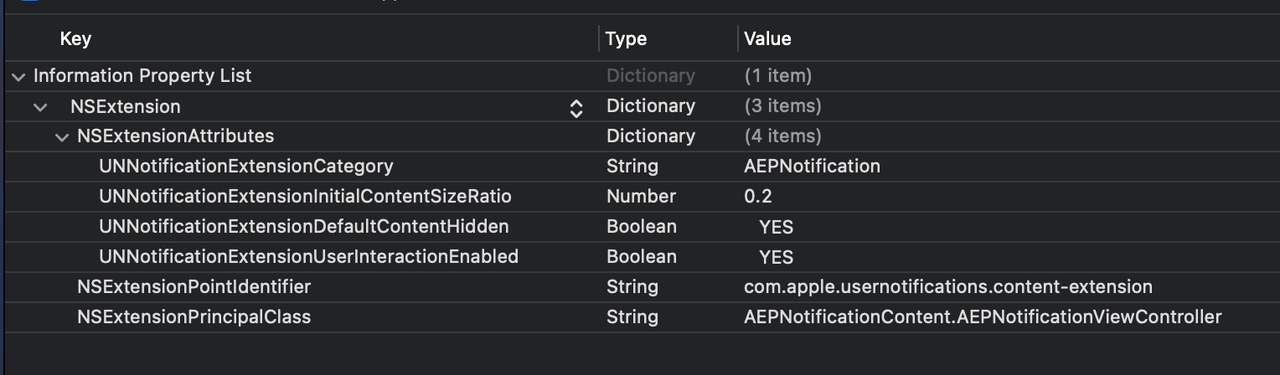Click the 0.2 value cell
Image resolution: width=1280 pixels, height=375 pixels.
758,196
